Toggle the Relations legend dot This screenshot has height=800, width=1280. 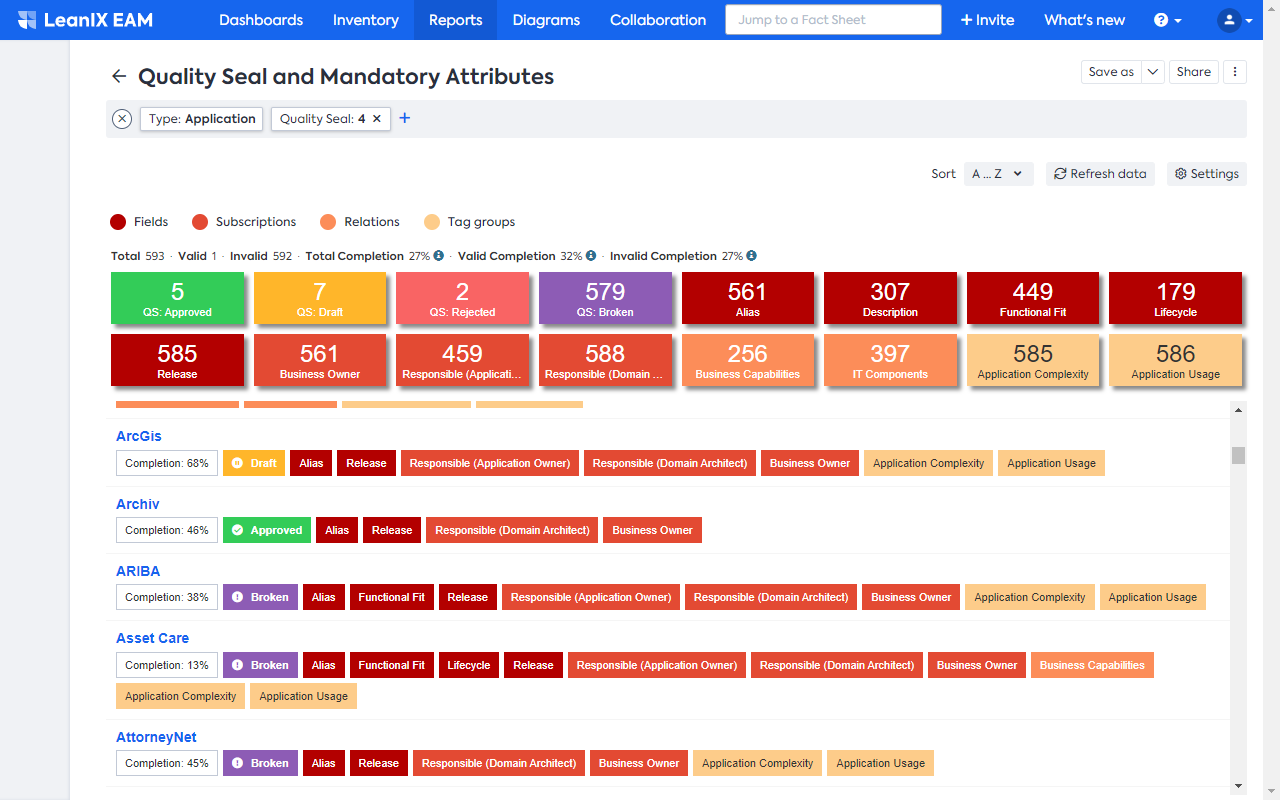[x=328, y=222]
